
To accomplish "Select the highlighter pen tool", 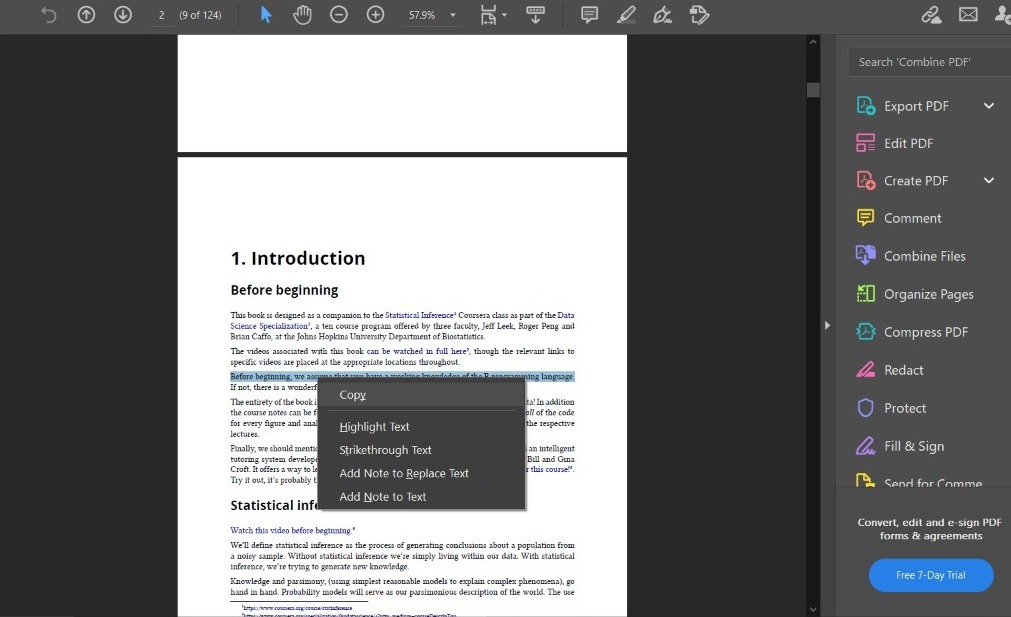I will 626,15.
